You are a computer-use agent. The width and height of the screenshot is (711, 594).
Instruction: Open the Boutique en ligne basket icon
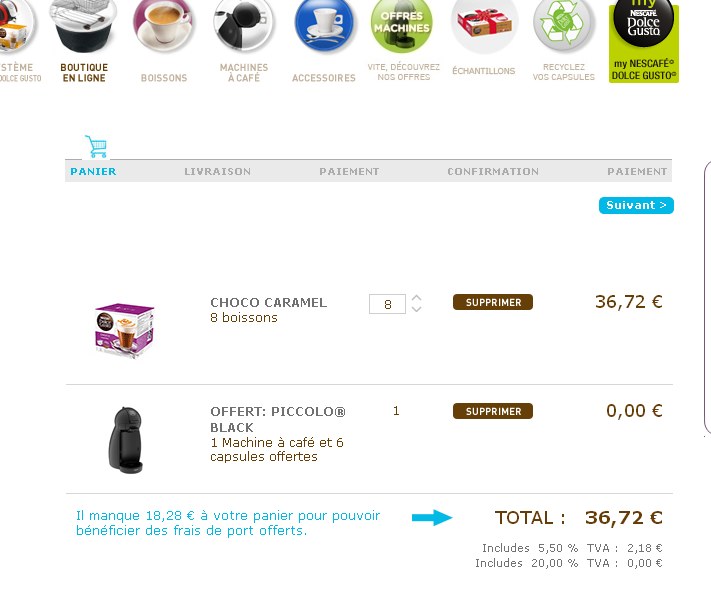coord(84,26)
